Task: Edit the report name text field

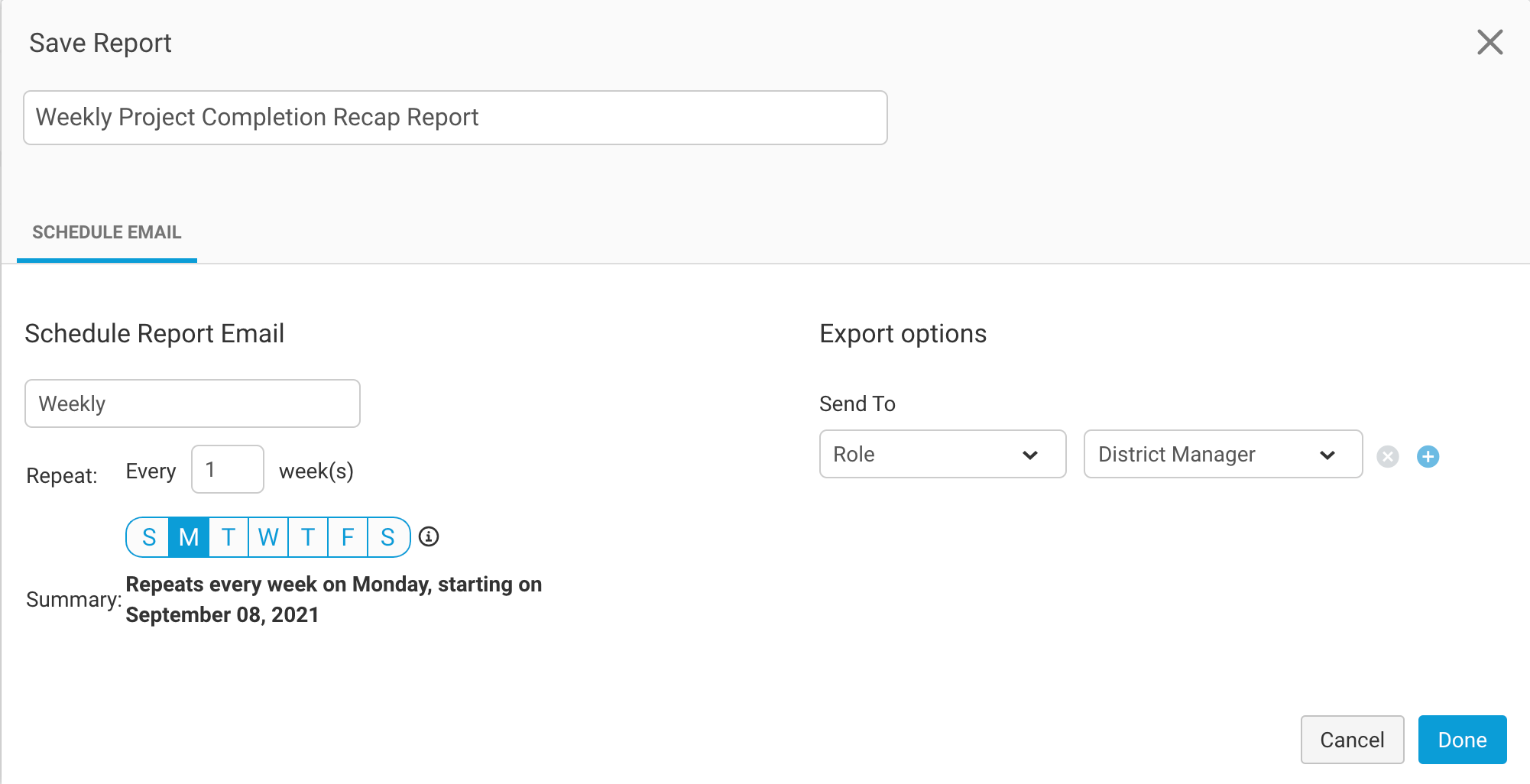Action: coord(455,117)
